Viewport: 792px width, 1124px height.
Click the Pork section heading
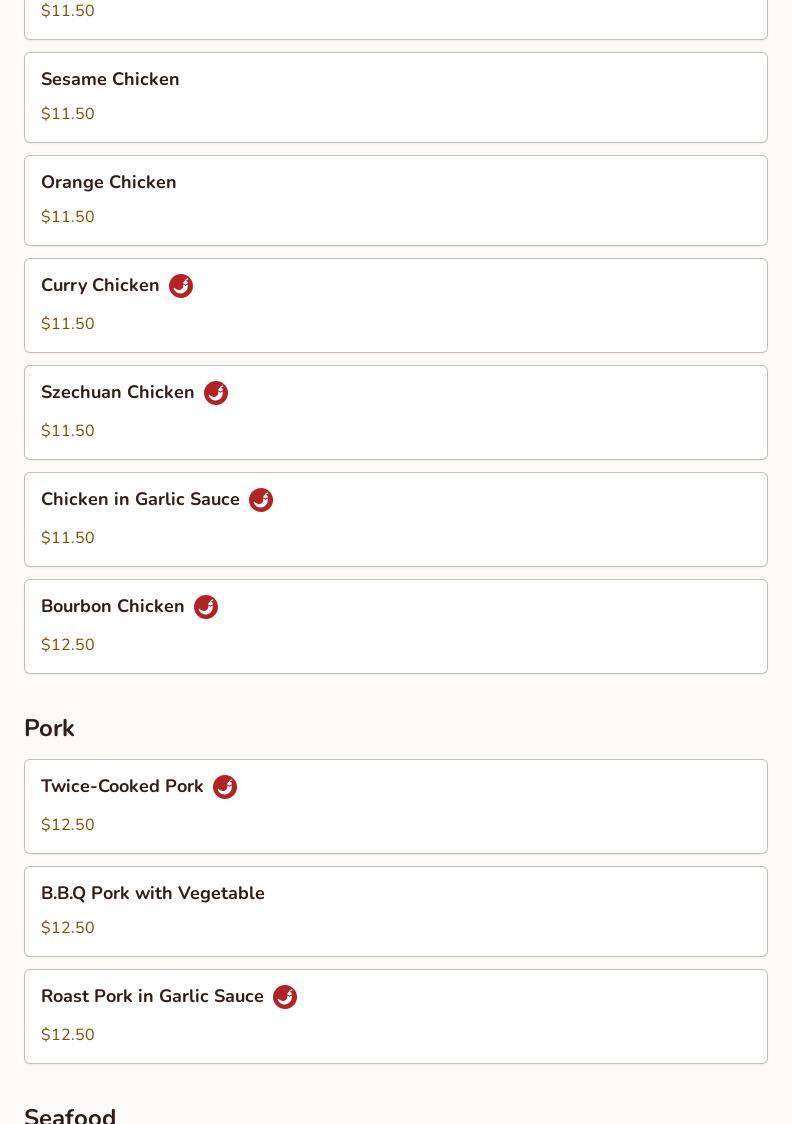[x=49, y=728]
